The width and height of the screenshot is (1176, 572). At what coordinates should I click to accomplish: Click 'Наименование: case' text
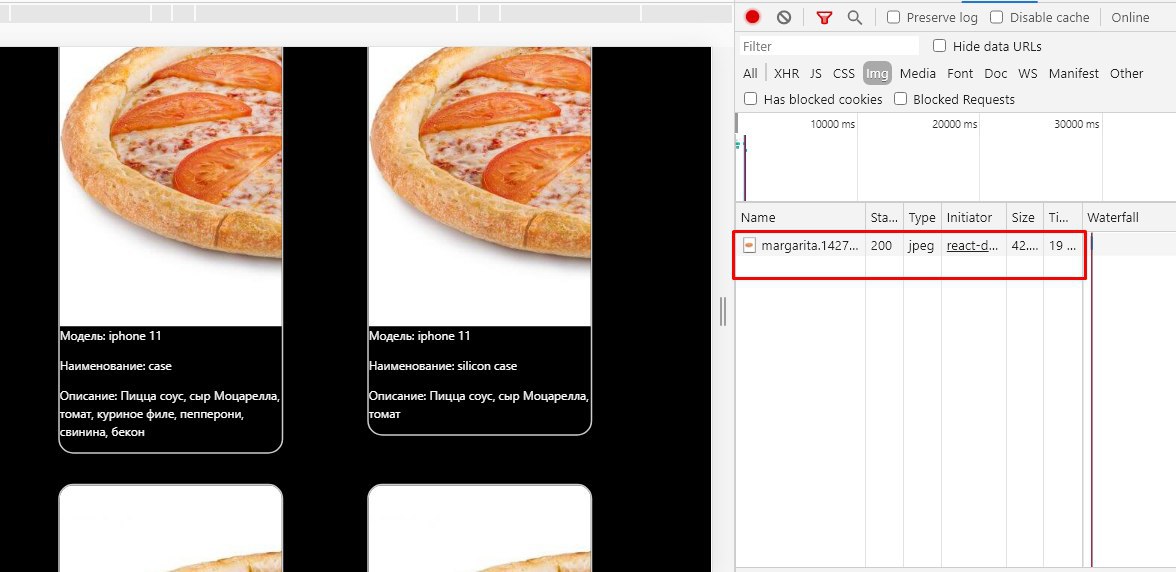tap(116, 366)
